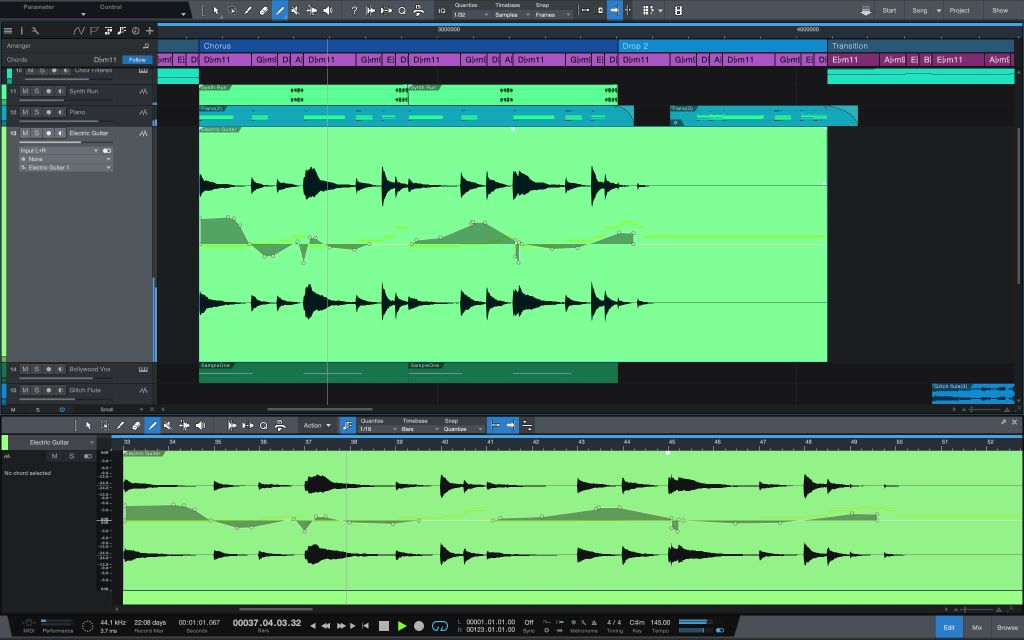Switch to the Browse view at bottom right
Viewport: 1024px width, 640px height.
pyautogui.click(x=1007, y=626)
